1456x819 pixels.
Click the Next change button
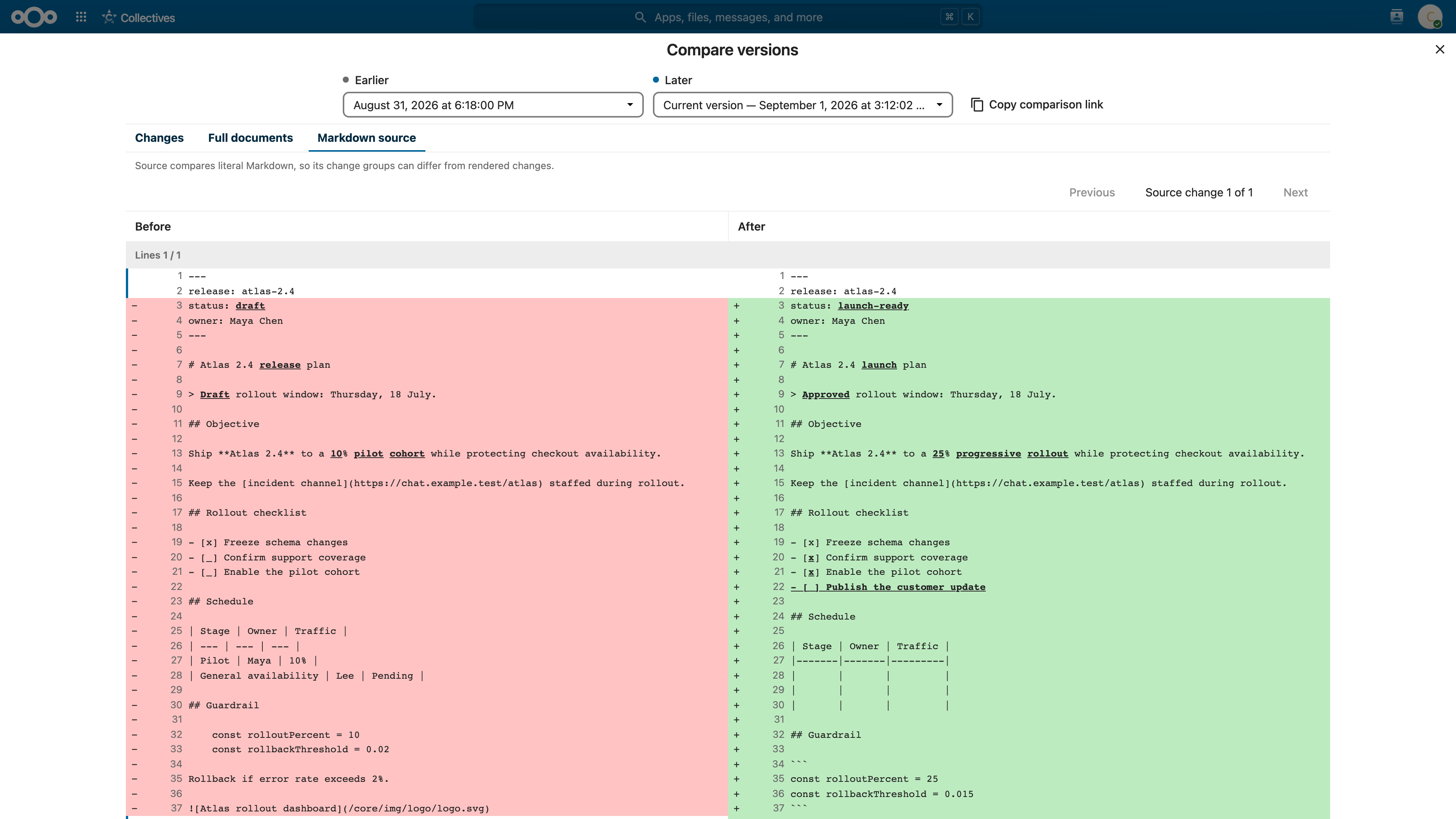tap(1296, 193)
